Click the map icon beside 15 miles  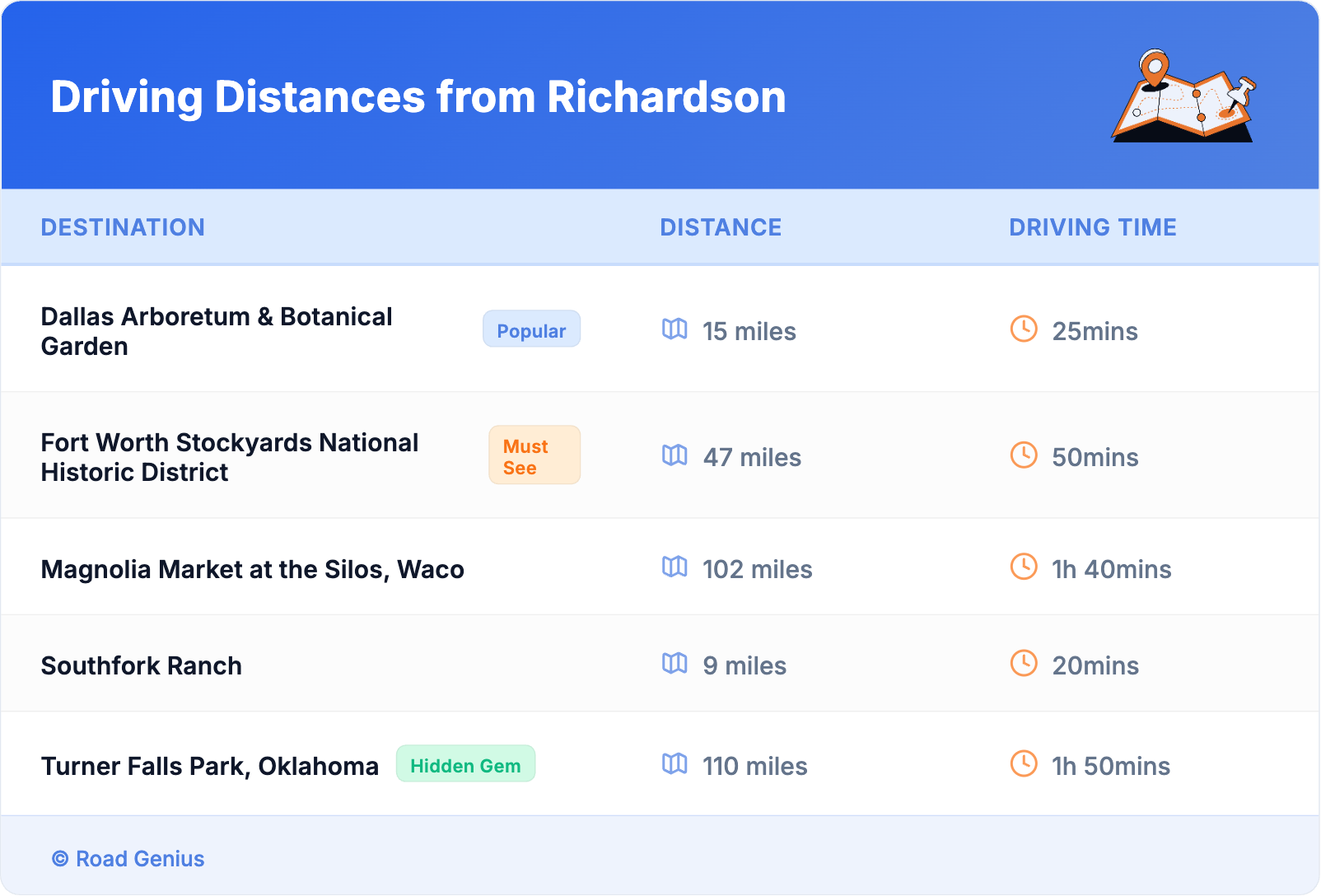(675, 329)
